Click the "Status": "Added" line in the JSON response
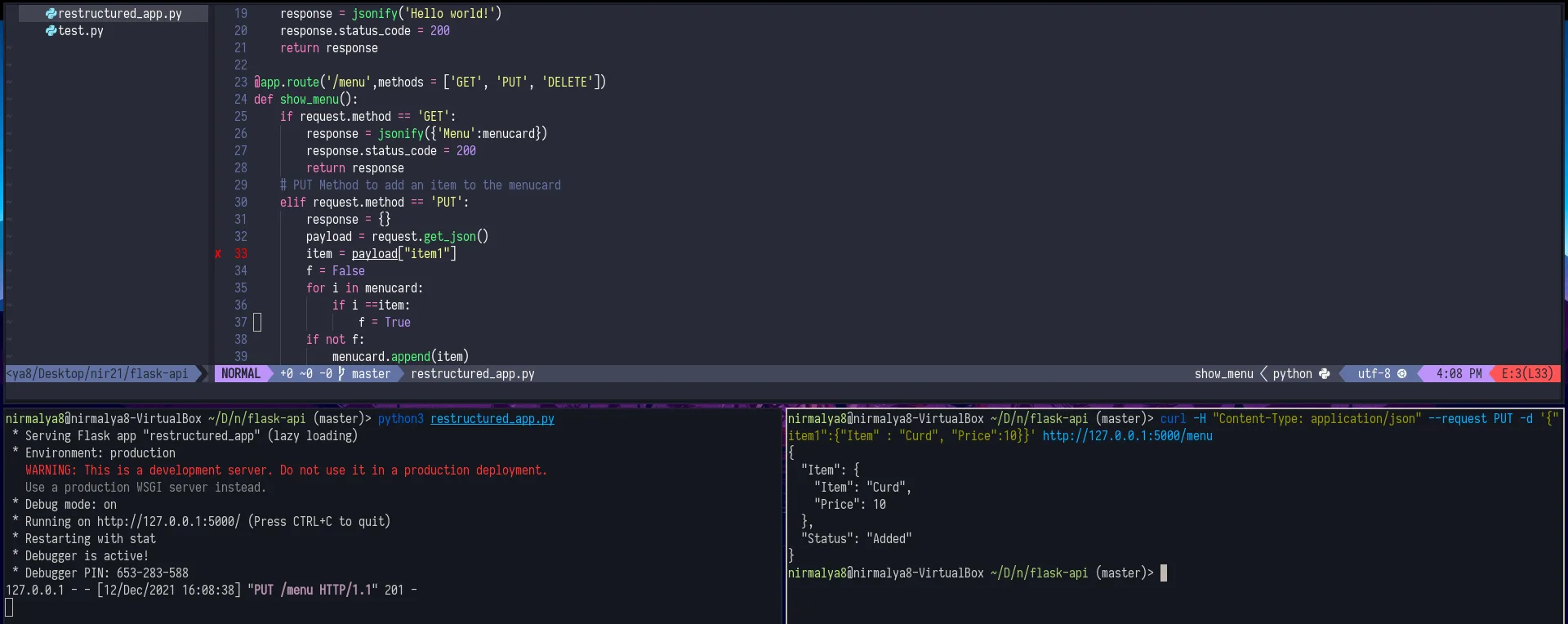1568x624 pixels. (856, 539)
